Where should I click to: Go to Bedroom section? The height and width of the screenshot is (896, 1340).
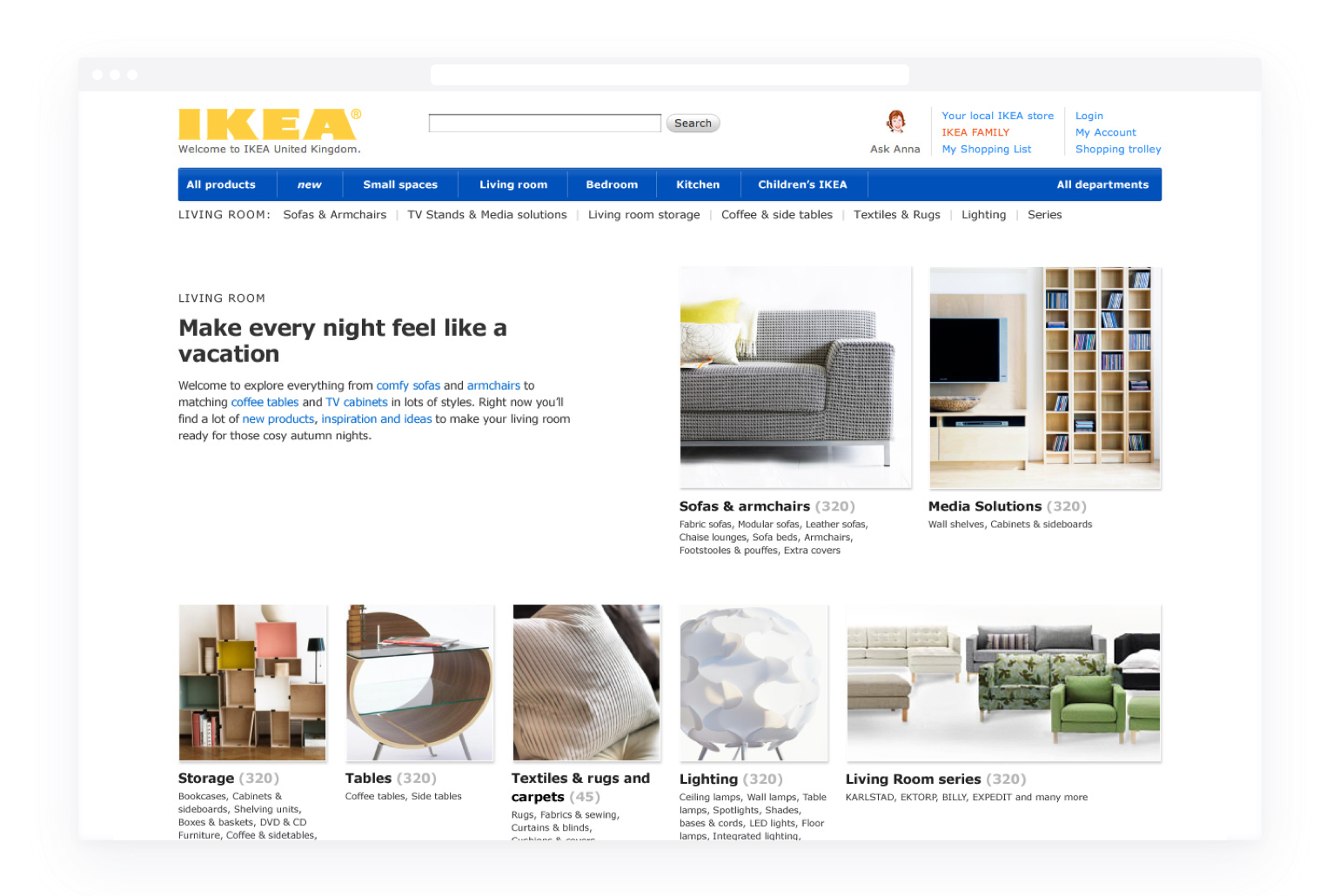[x=612, y=184]
